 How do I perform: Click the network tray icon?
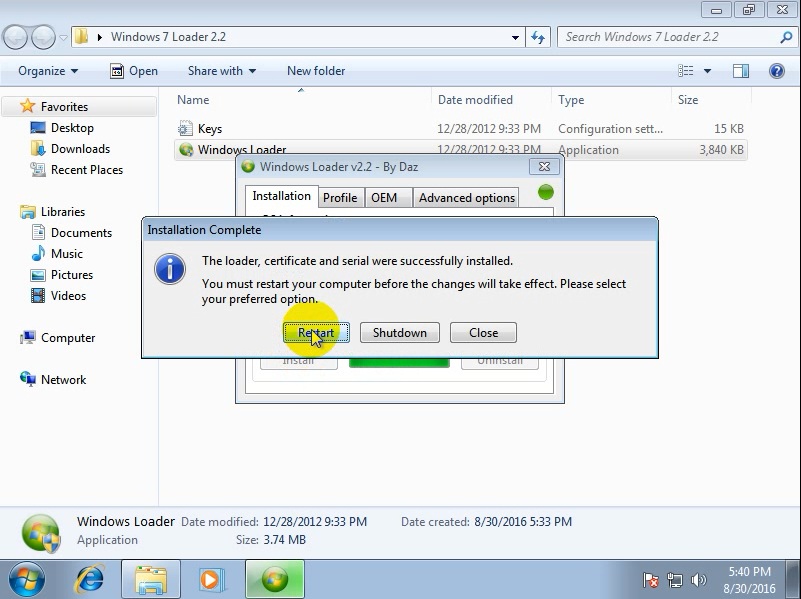tap(675, 580)
